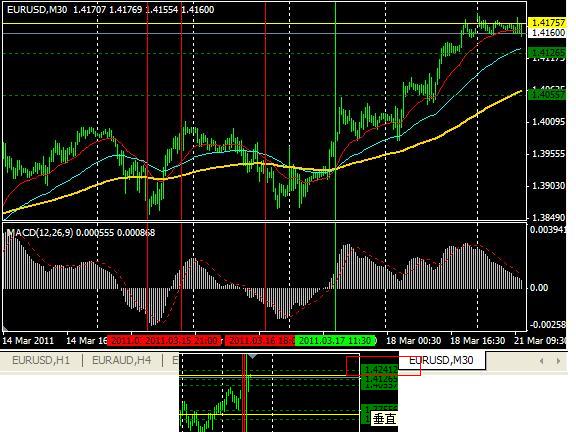This screenshot has height=432, width=576.
Task: Select the green 1.41265 price level label
Action: [x=547, y=53]
